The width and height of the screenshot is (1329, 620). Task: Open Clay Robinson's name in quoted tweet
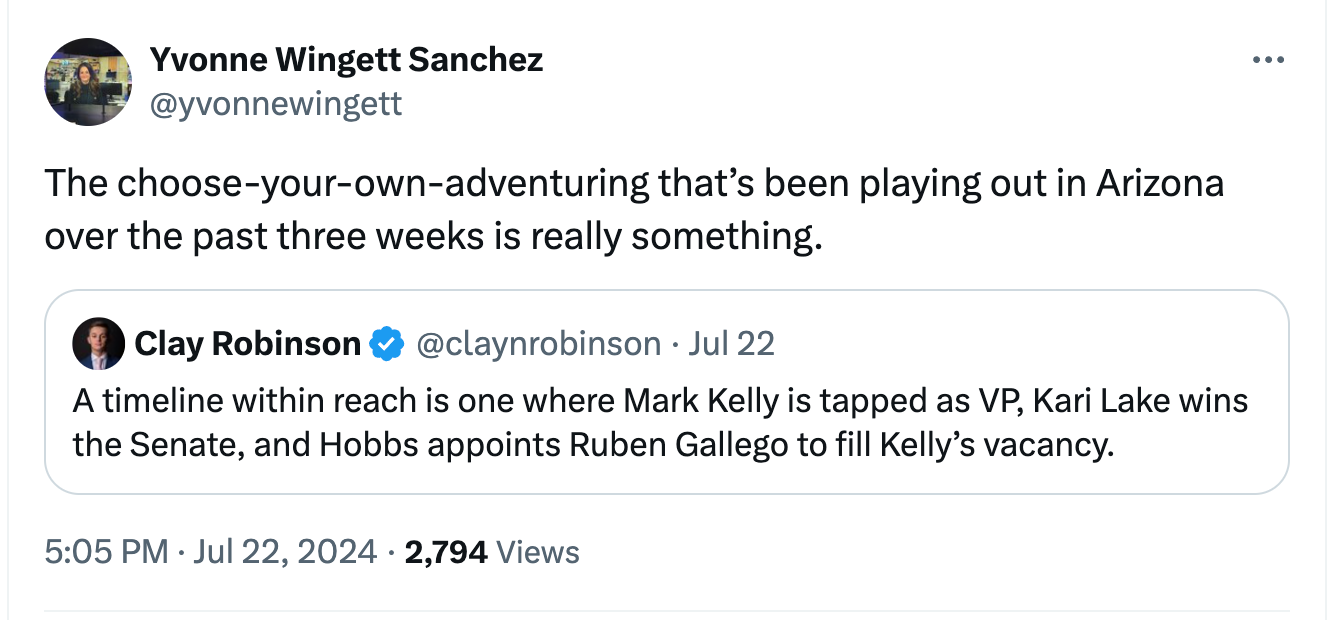247,344
